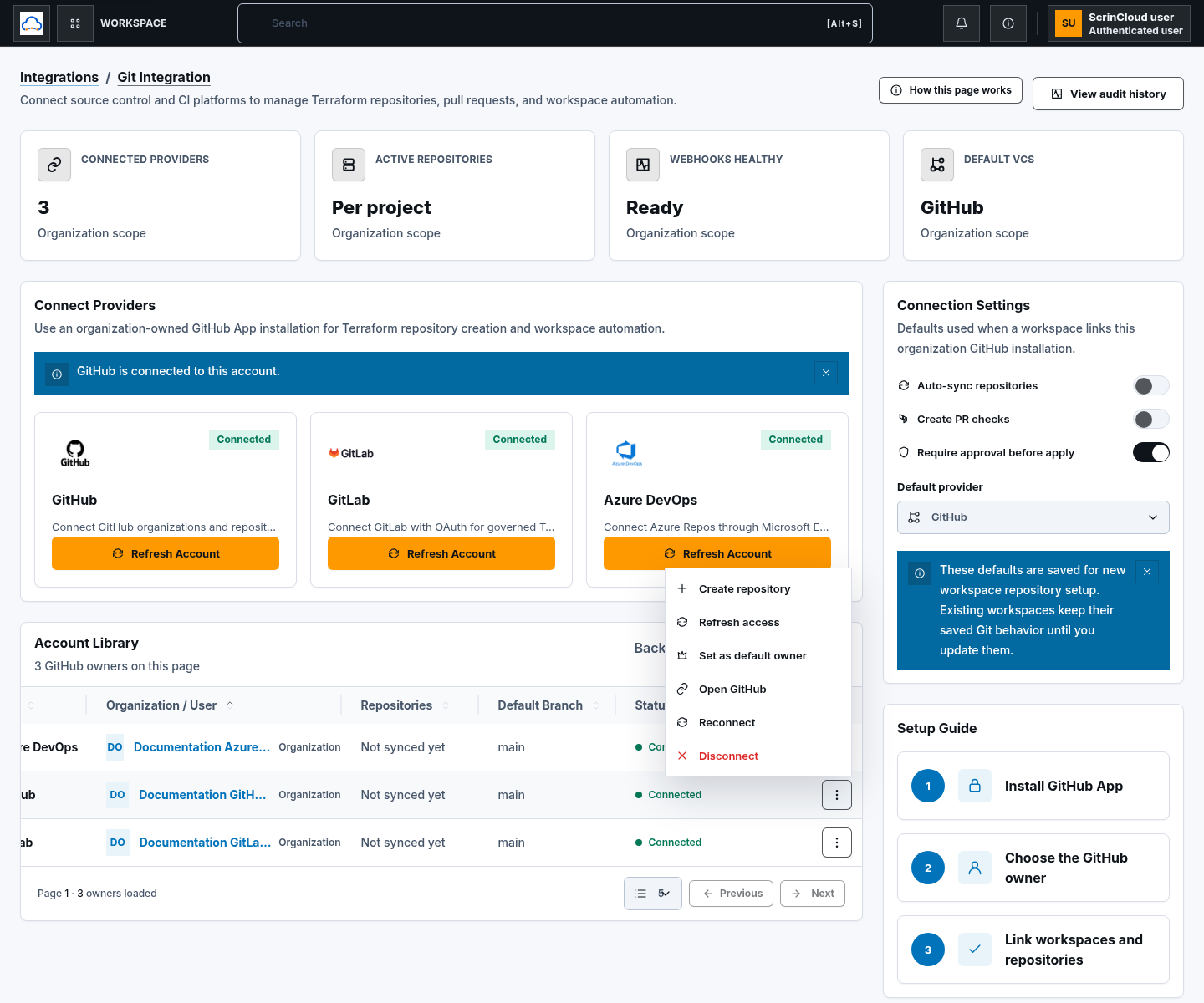Open the rows-per-page selector showing 5
Screen dimensions: 1204x1003
pyautogui.click(x=653, y=894)
